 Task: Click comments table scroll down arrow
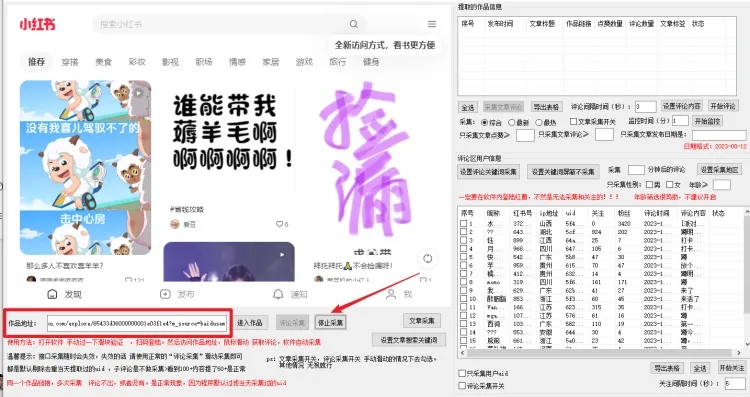[x=747, y=344]
